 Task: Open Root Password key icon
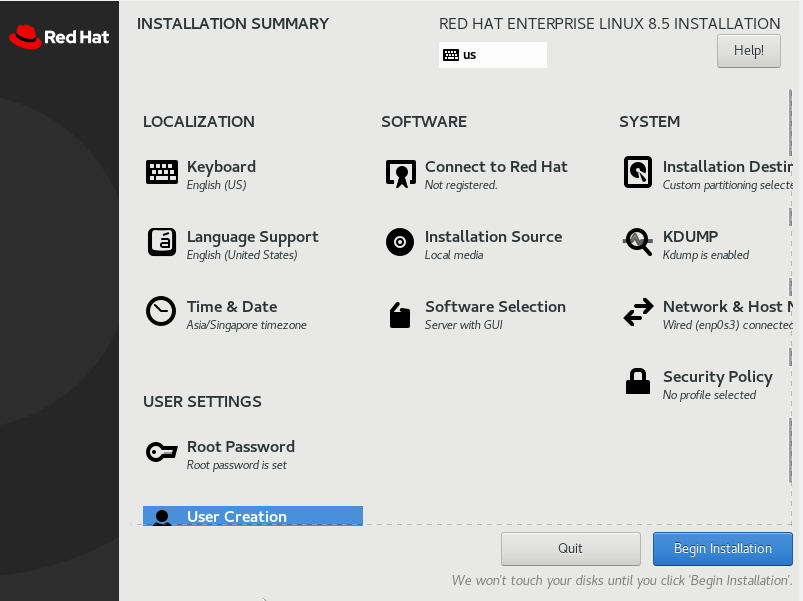tap(162, 452)
